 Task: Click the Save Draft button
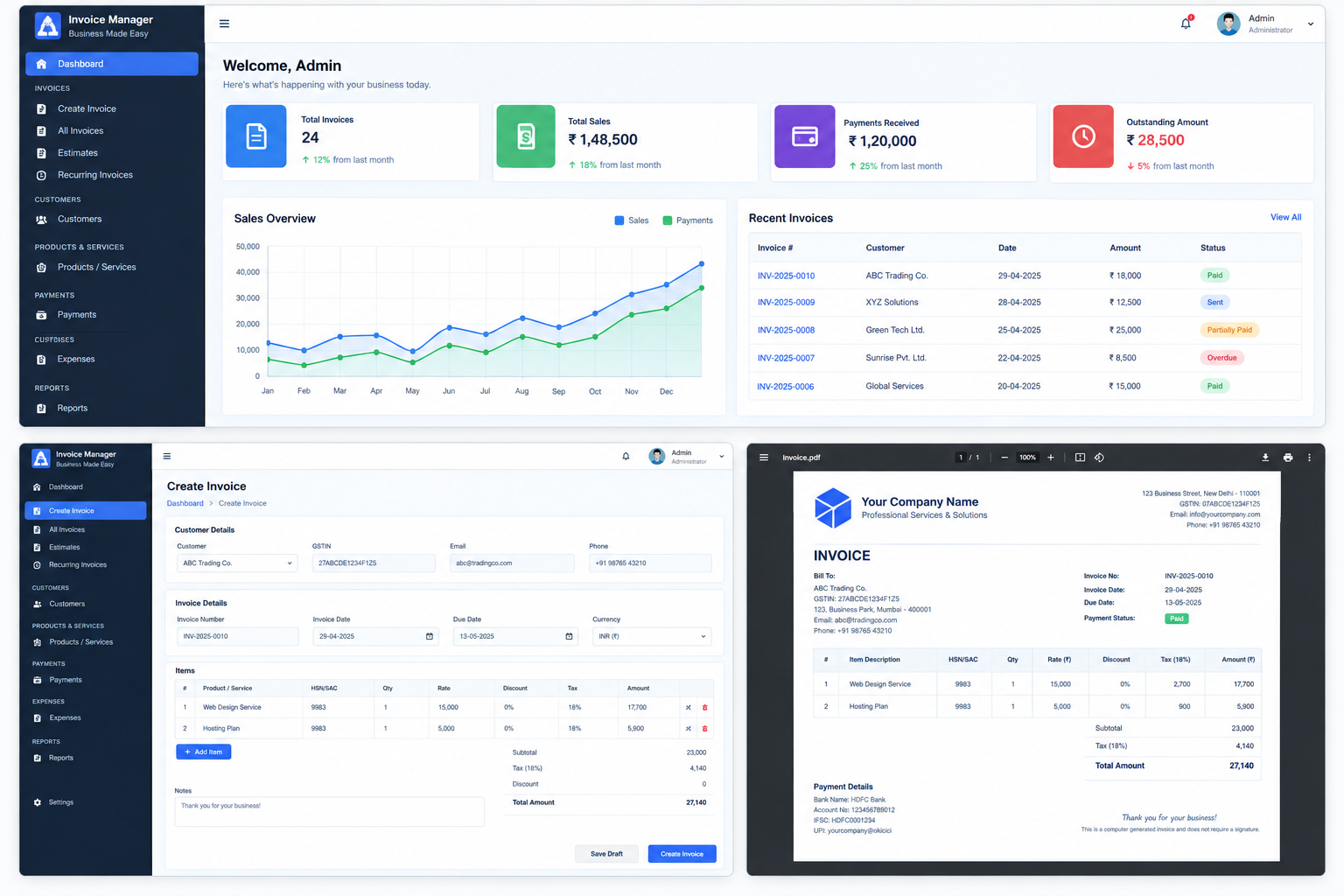[x=606, y=854]
